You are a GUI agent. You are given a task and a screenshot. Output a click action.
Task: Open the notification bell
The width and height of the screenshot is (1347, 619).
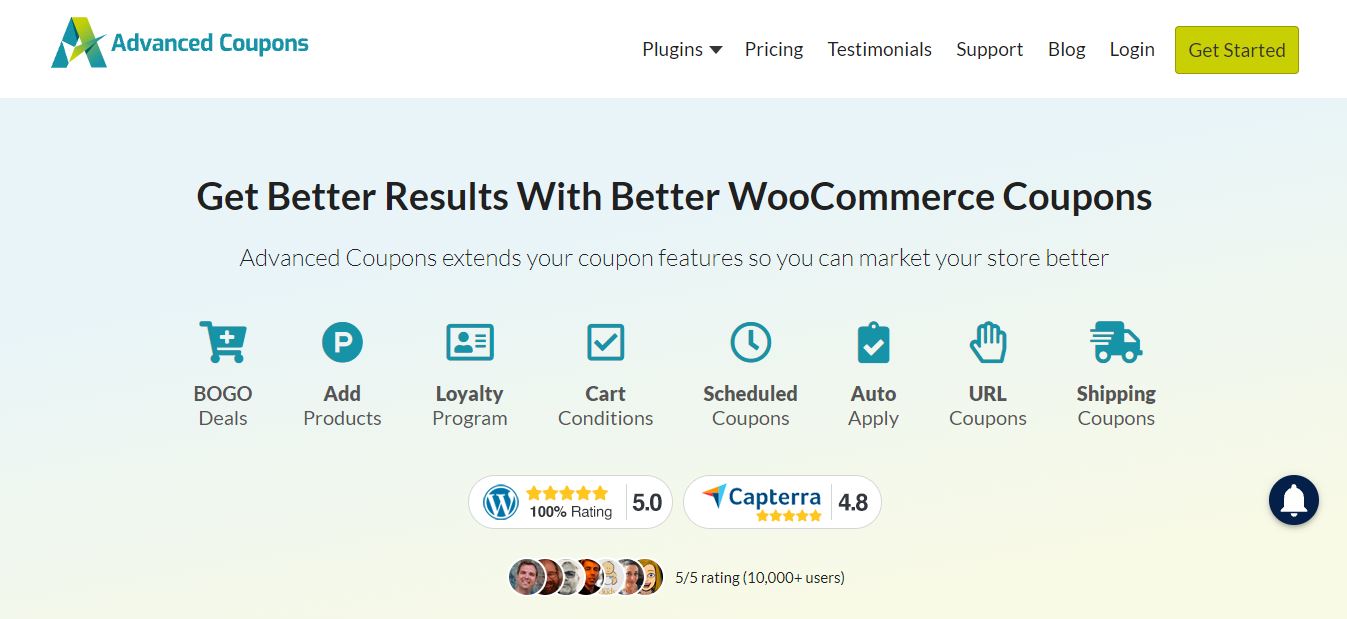[1293, 500]
